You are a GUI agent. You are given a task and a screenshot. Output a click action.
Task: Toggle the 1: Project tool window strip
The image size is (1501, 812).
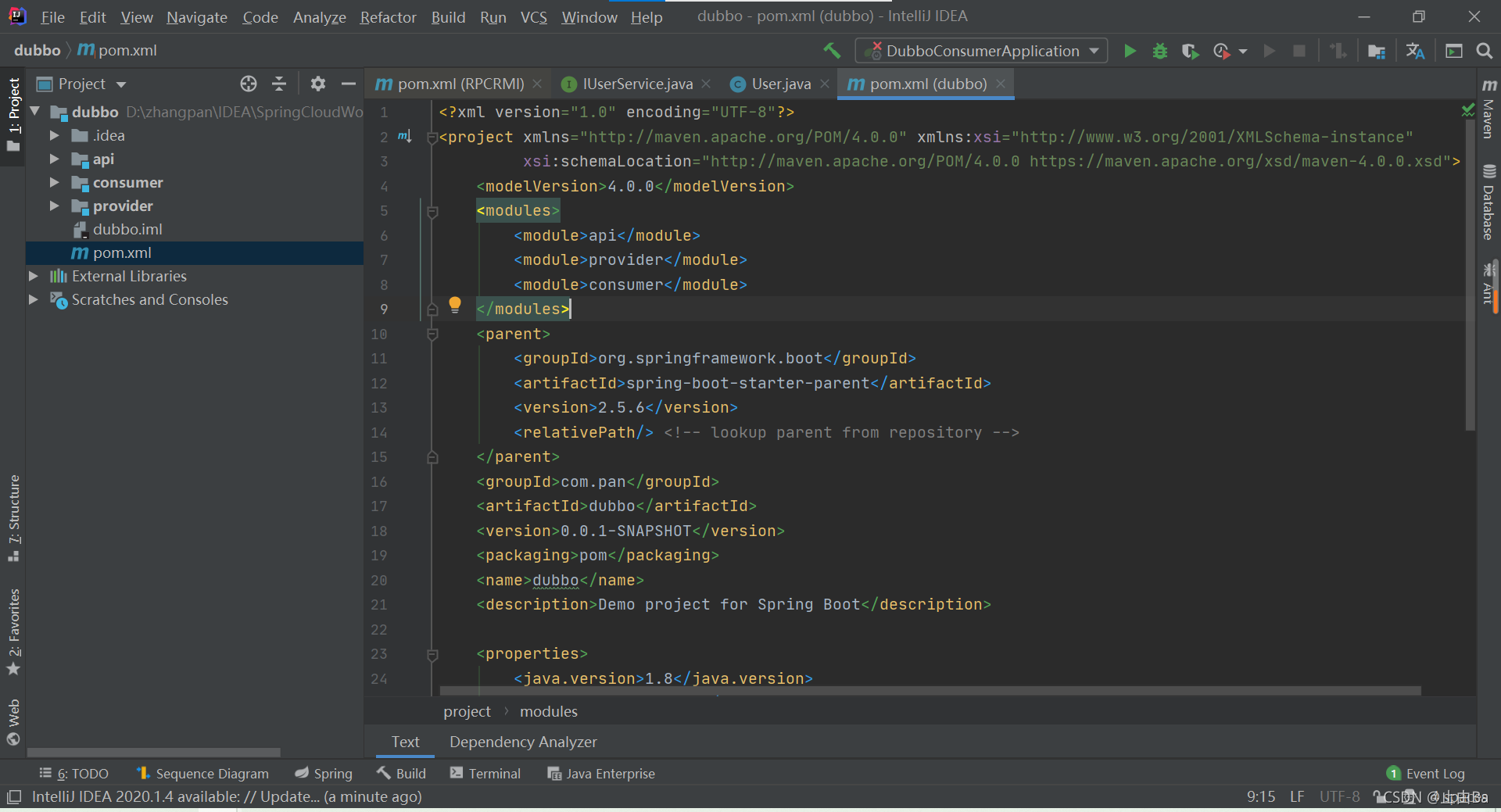[13, 116]
